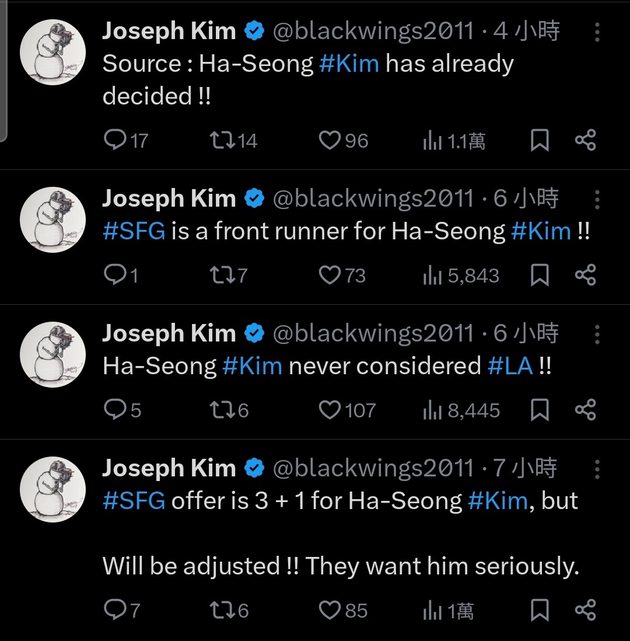This screenshot has height=641, width=630.
Task: Bookmark the '3 + 1 offer' tweet
Action: point(539,609)
